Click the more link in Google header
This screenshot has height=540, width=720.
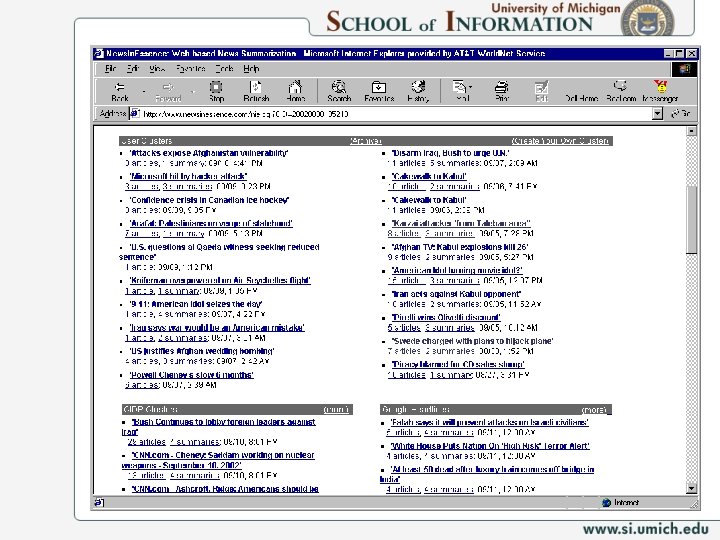[x=594, y=410]
